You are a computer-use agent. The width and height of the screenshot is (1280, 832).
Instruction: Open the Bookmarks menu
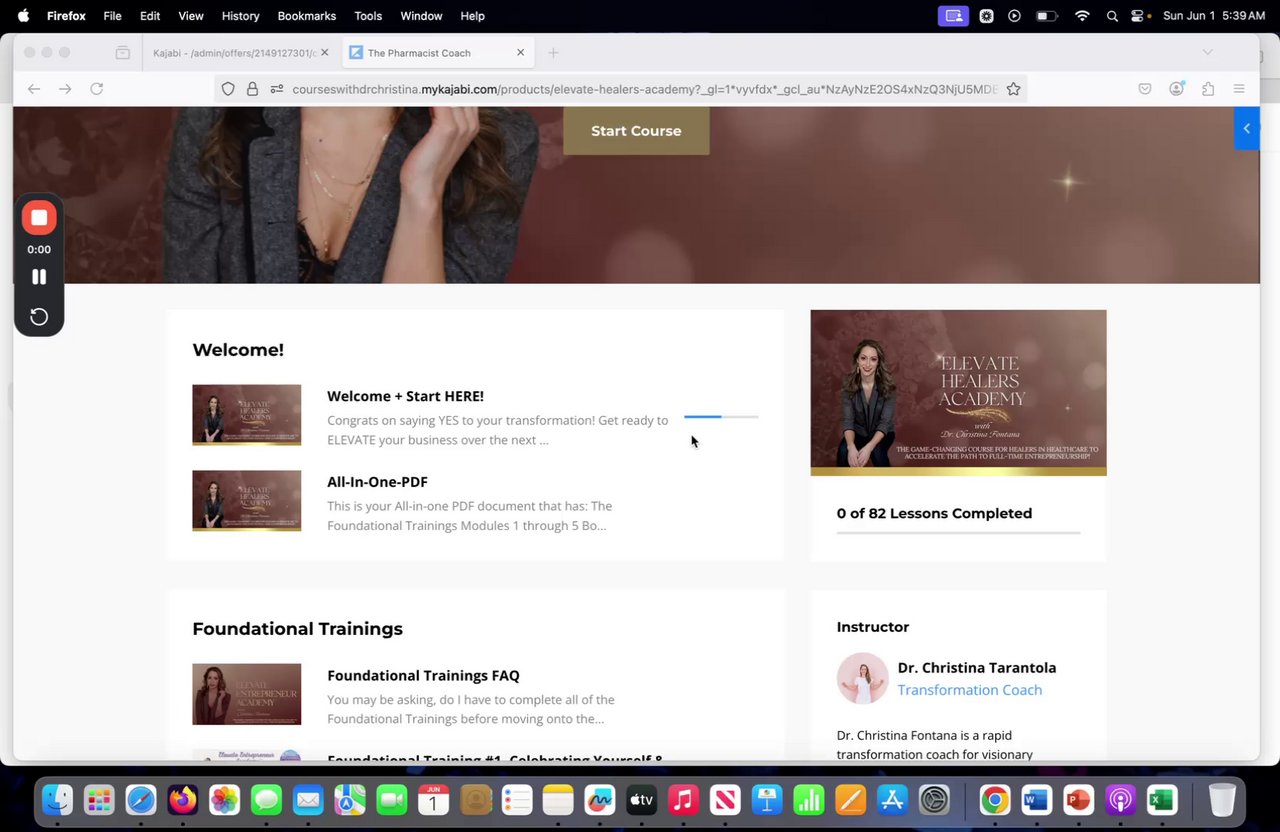[x=306, y=16]
